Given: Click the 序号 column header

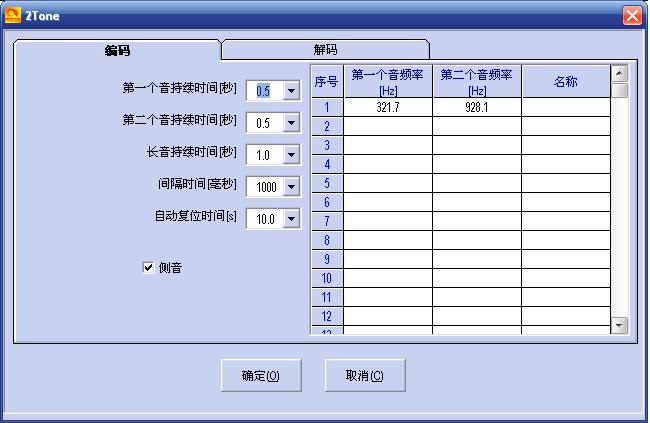Looking at the screenshot, I should [x=327, y=81].
